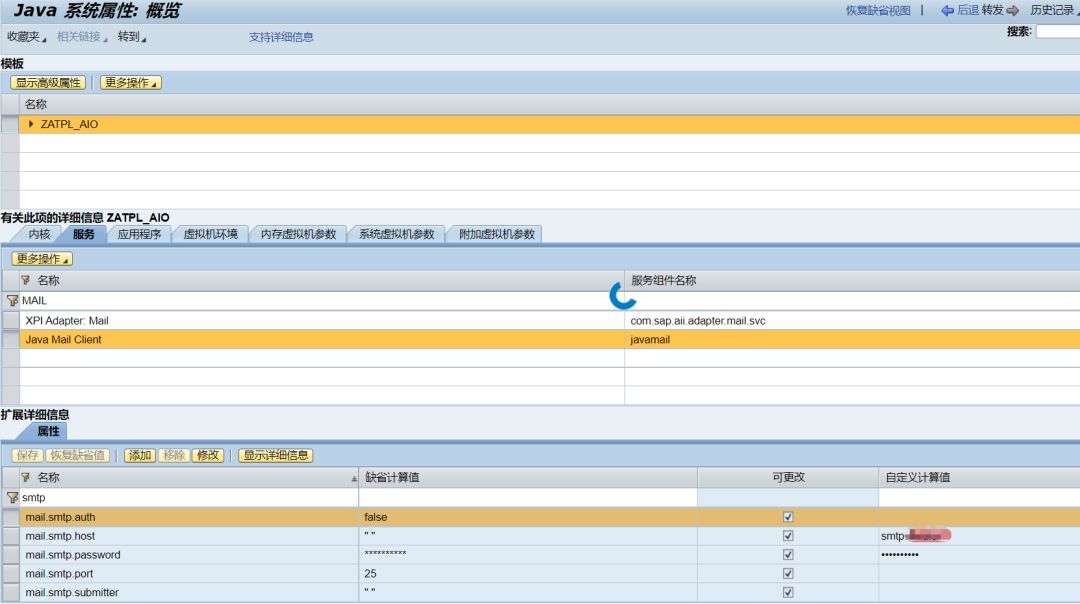Open the 历史记录 link
1080x604 pixels.
(x=1052, y=10)
